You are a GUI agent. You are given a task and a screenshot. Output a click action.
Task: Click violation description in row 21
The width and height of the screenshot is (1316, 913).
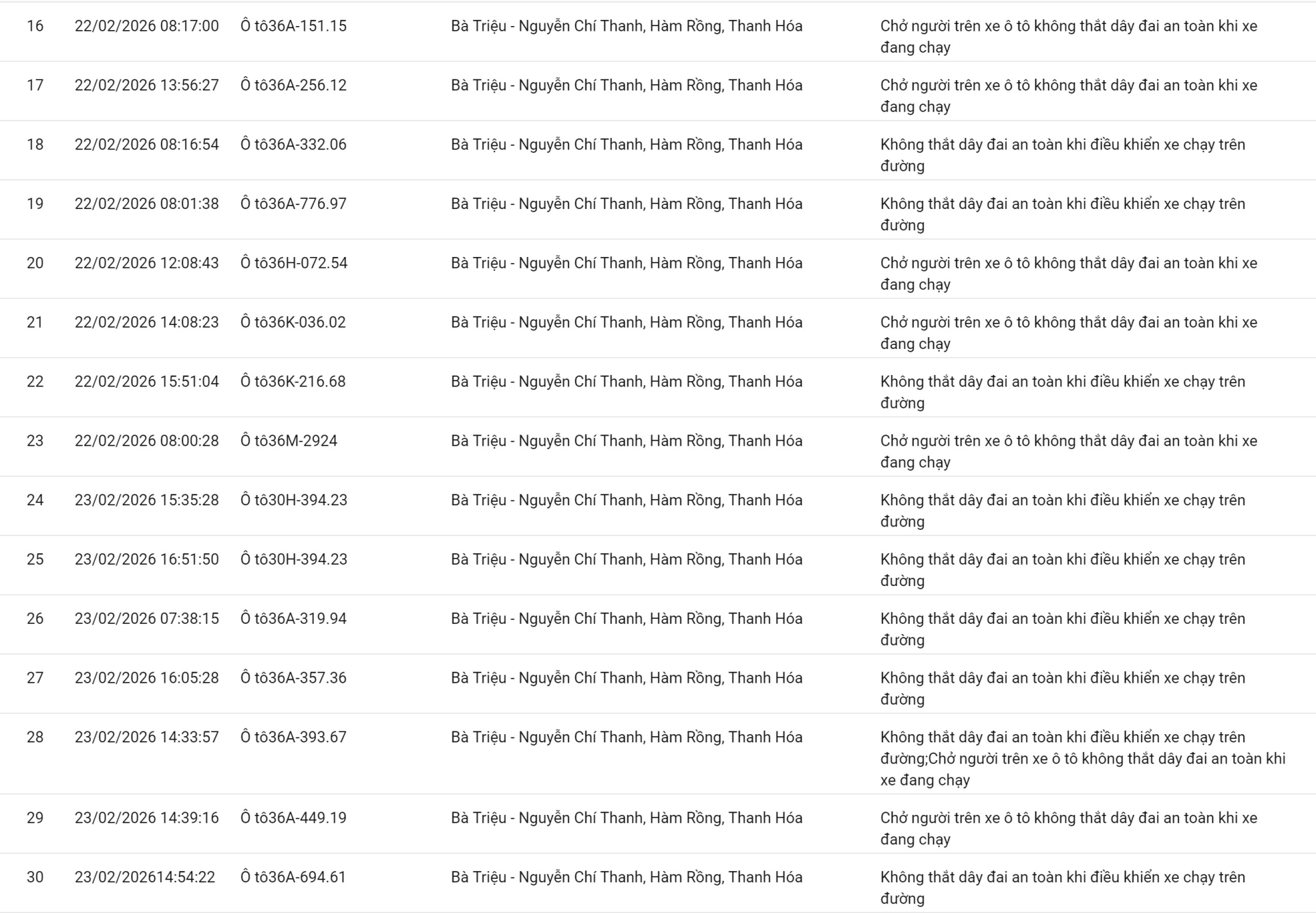(x=1068, y=332)
